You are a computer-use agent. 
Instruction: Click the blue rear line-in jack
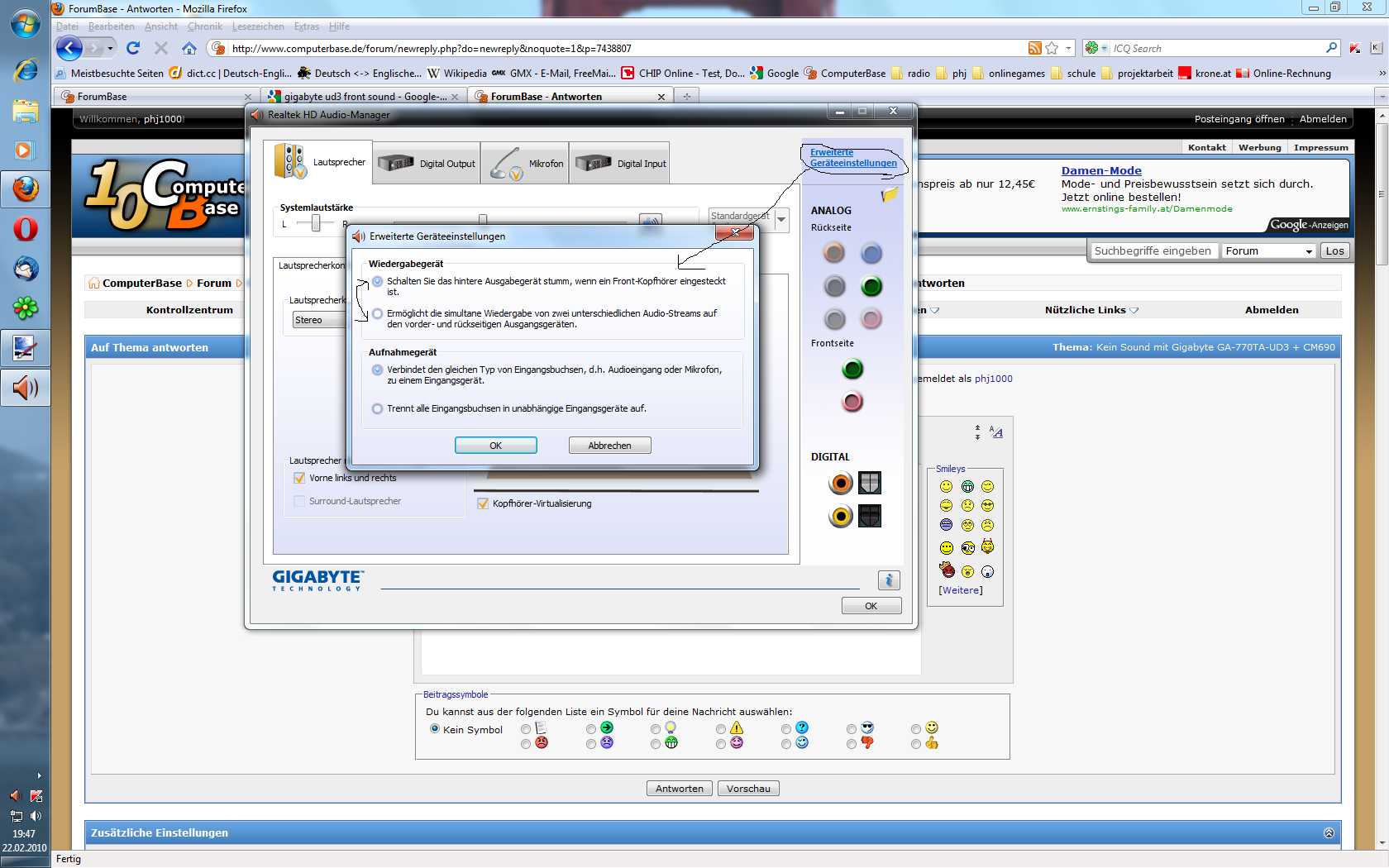(871, 253)
